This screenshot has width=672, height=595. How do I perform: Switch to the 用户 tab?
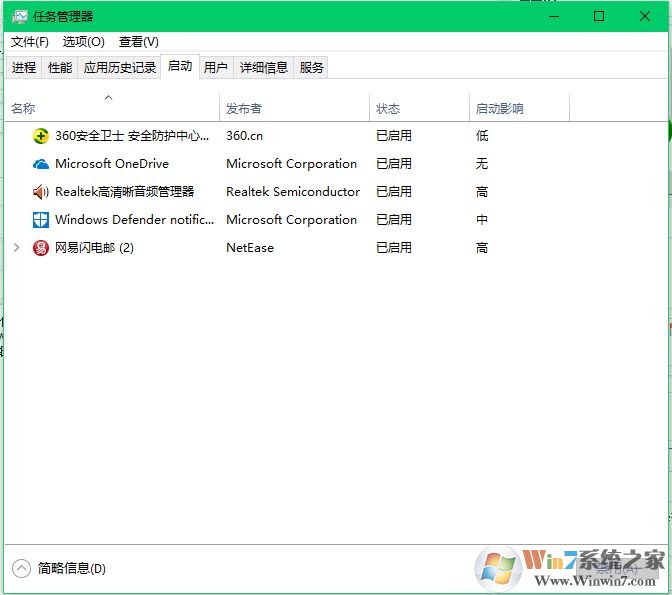click(x=216, y=67)
